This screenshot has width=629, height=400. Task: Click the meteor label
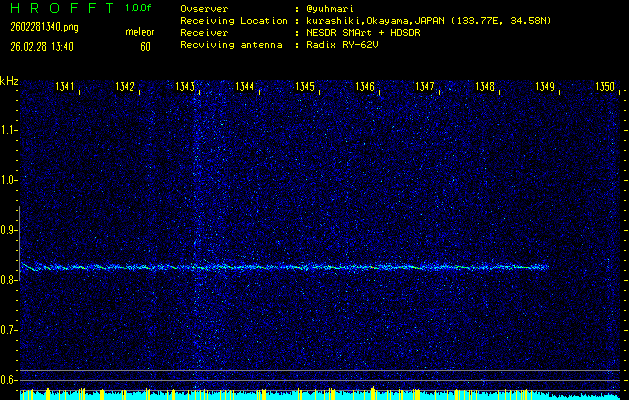coord(139,33)
